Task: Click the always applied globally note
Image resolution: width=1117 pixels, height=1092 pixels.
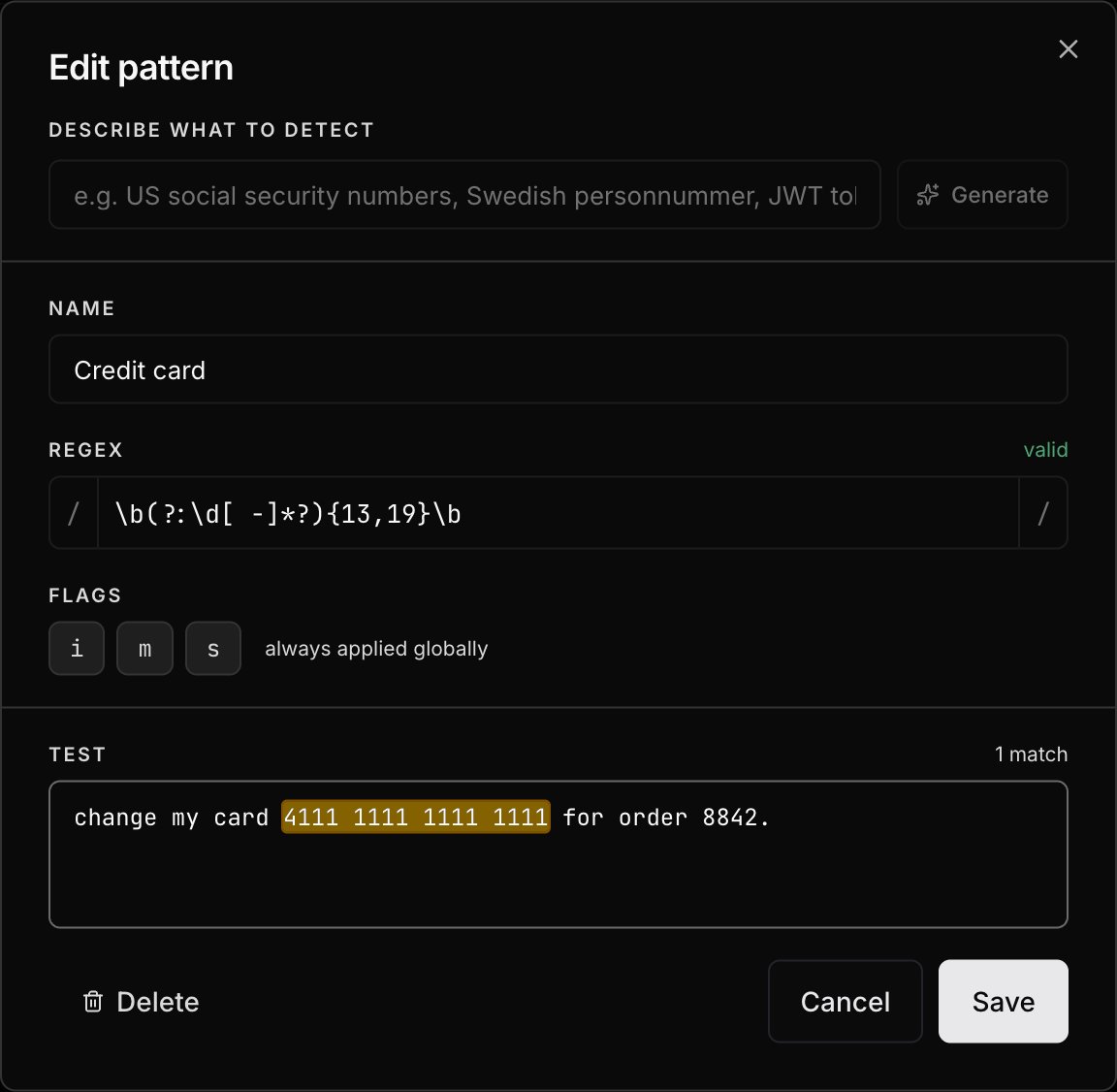Action: click(376, 649)
